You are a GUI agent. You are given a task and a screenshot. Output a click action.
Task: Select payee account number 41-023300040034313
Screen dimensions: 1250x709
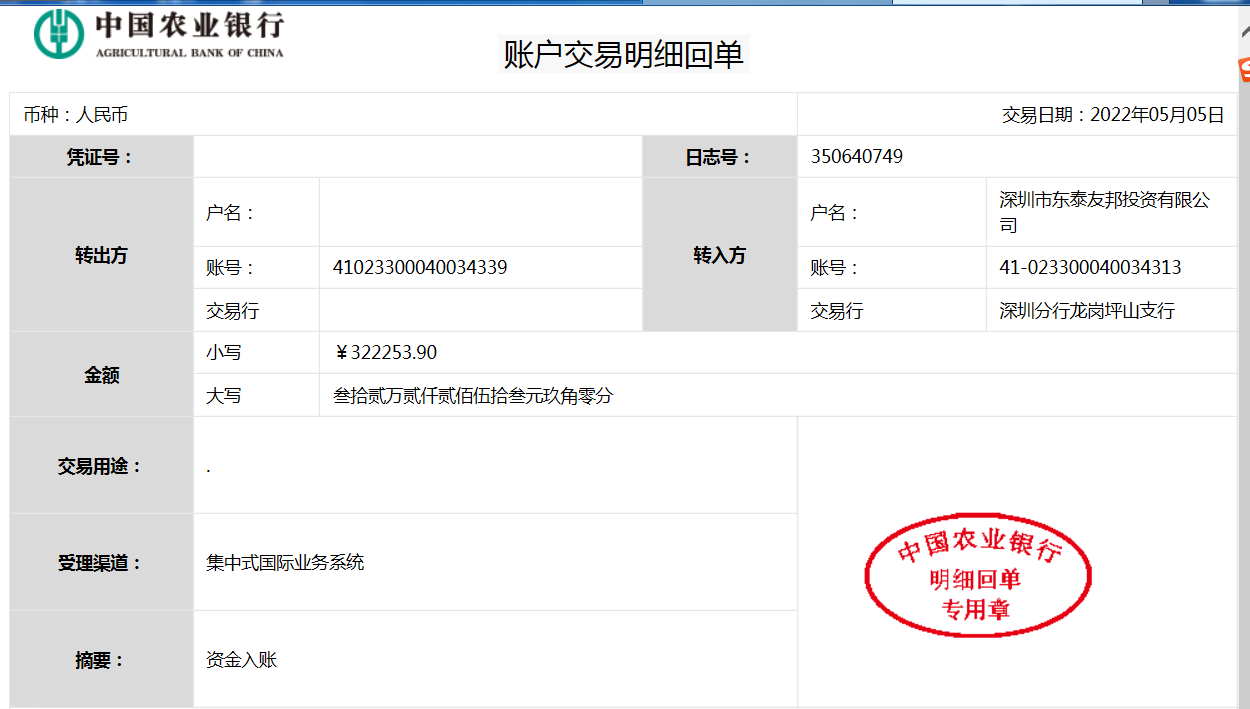(x=1090, y=268)
